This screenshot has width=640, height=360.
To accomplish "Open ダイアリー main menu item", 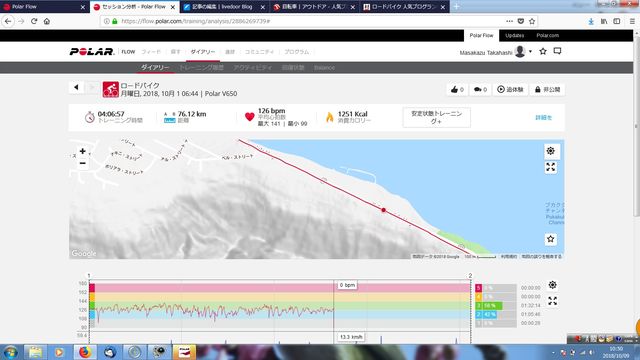I will coord(202,52).
